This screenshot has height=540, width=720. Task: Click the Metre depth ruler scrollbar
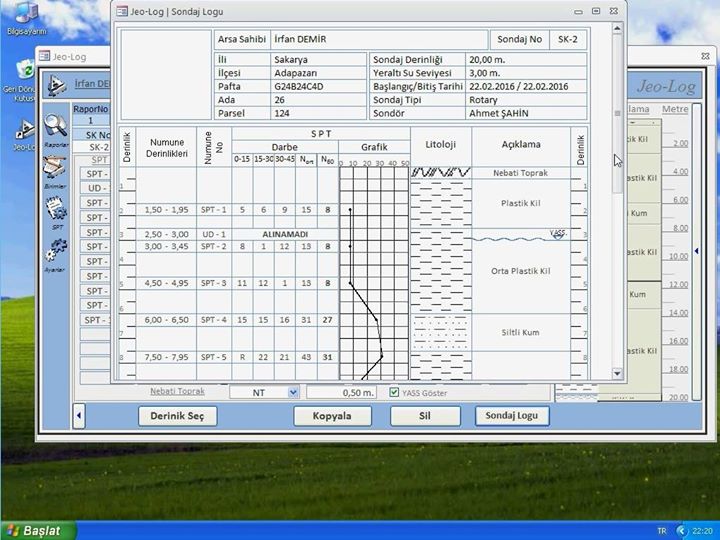[697, 252]
